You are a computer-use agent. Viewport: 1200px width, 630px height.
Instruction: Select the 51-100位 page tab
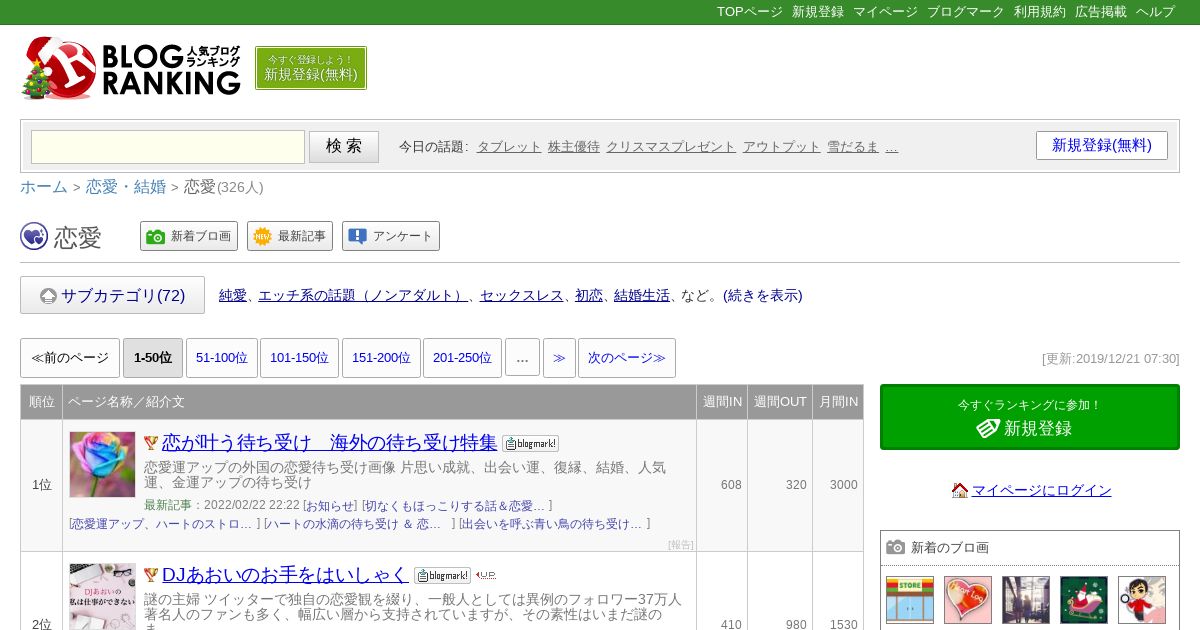[222, 358]
